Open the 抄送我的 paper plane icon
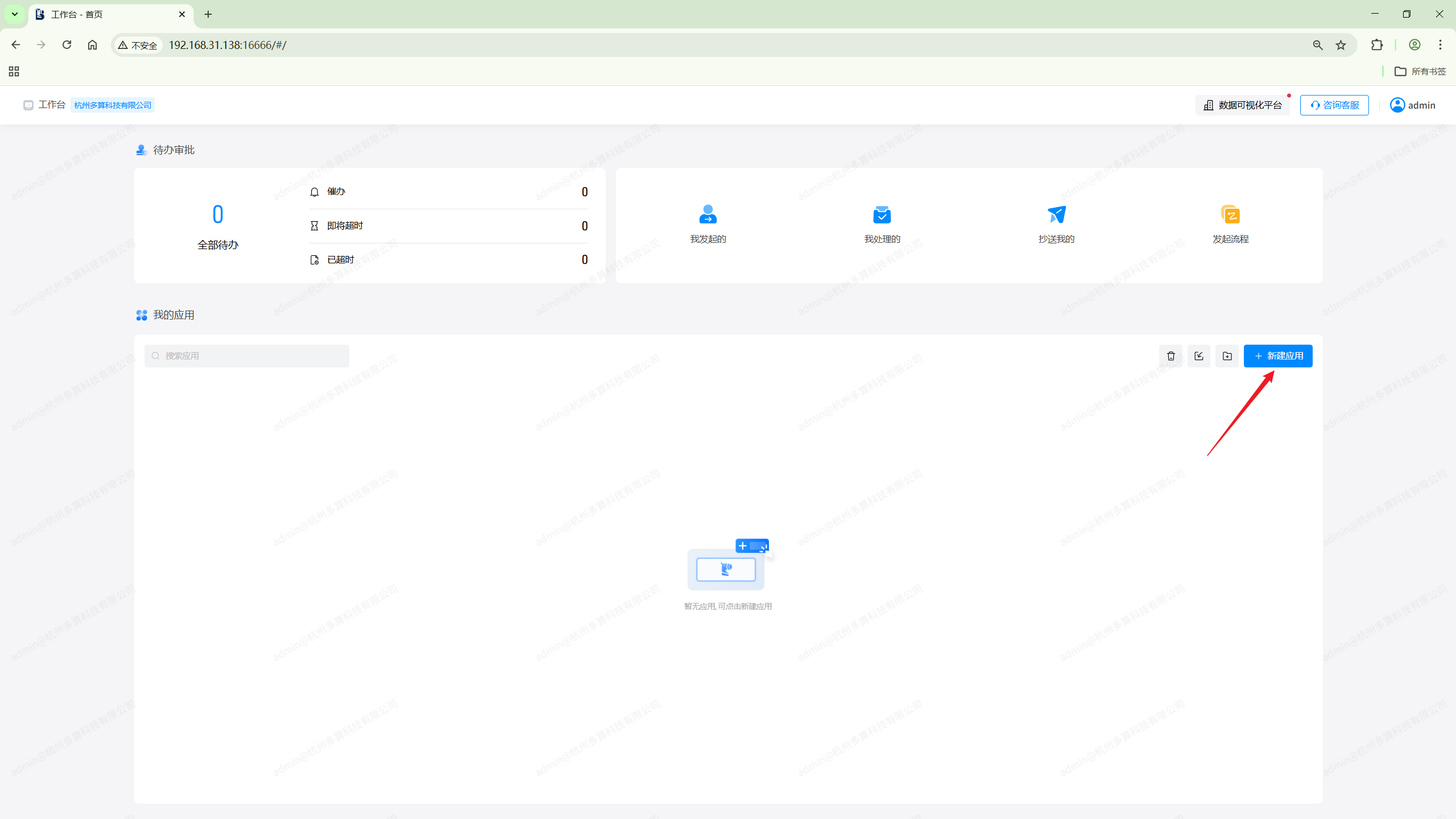The image size is (1456, 819). pos(1056,214)
